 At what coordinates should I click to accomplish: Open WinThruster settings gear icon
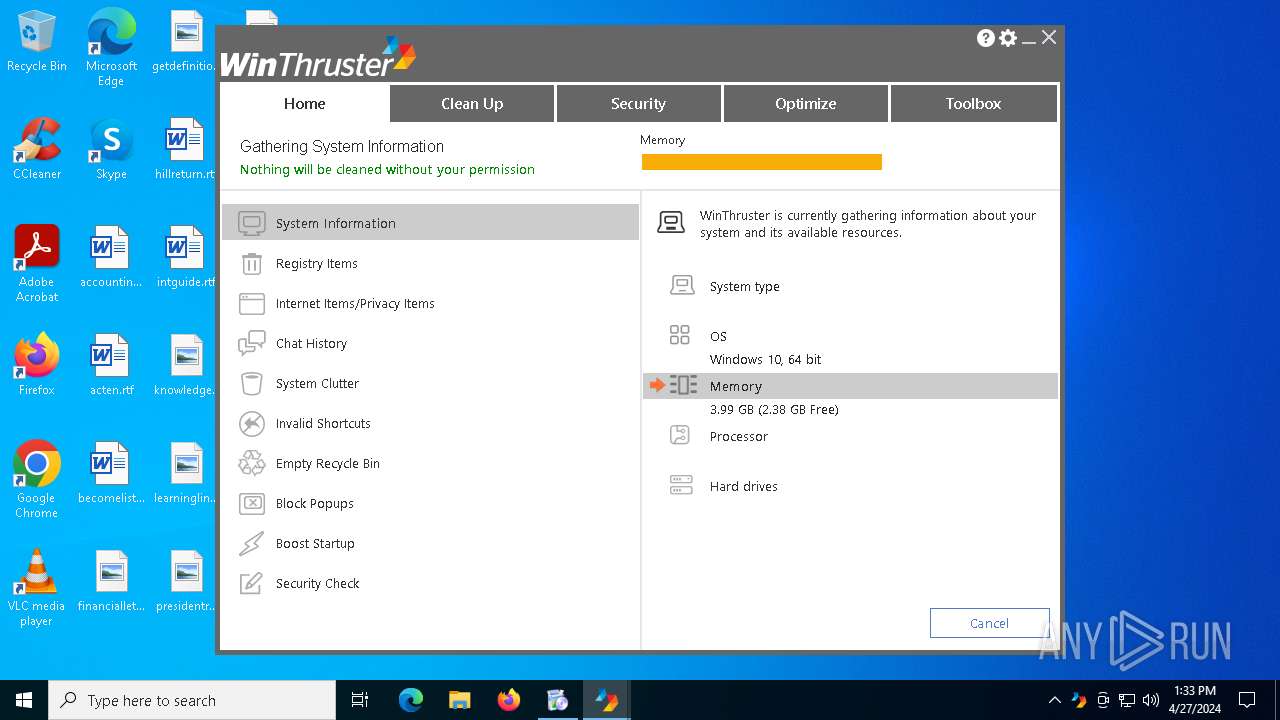(x=1008, y=38)
